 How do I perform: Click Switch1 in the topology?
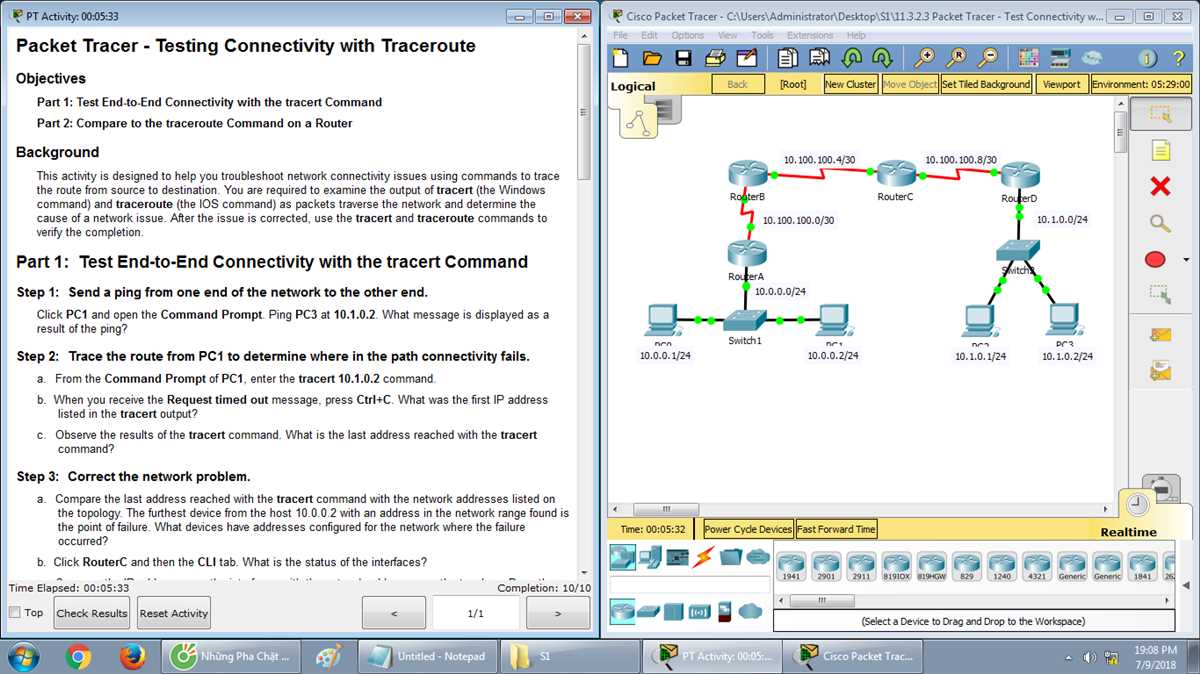click(x=745, y=320)
